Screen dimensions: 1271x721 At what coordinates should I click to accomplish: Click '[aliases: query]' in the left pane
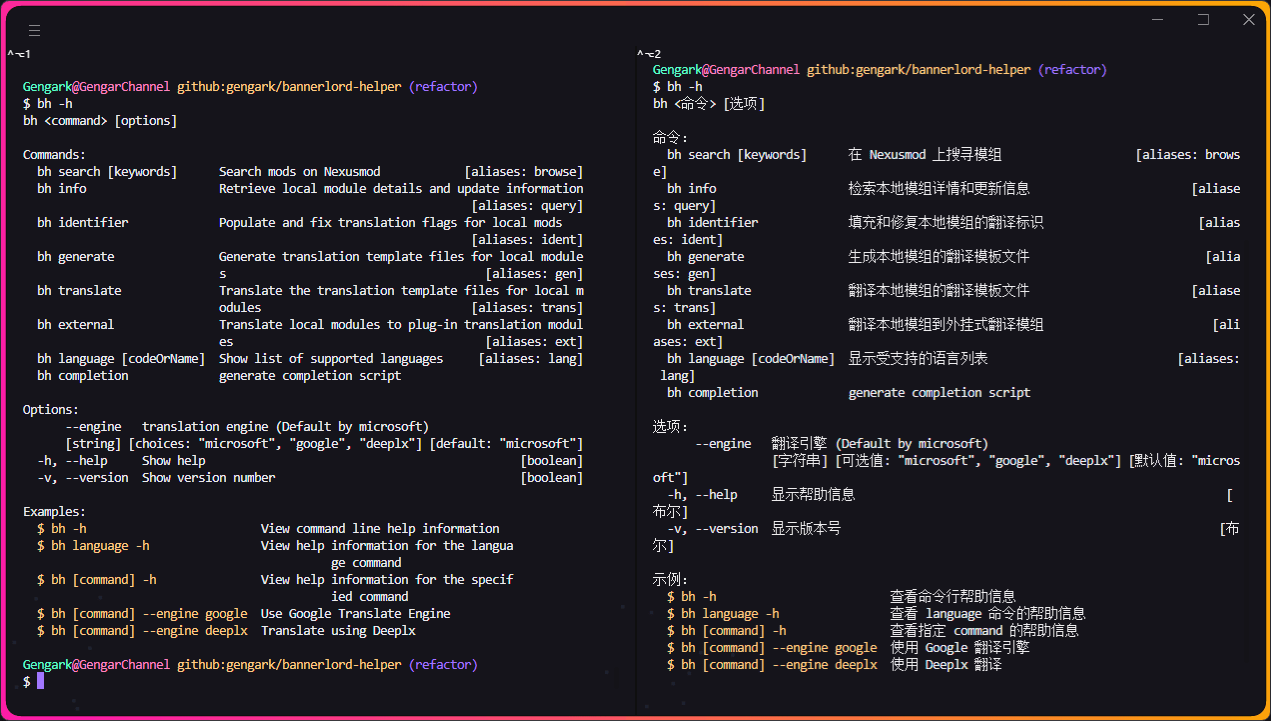[527, 206]
